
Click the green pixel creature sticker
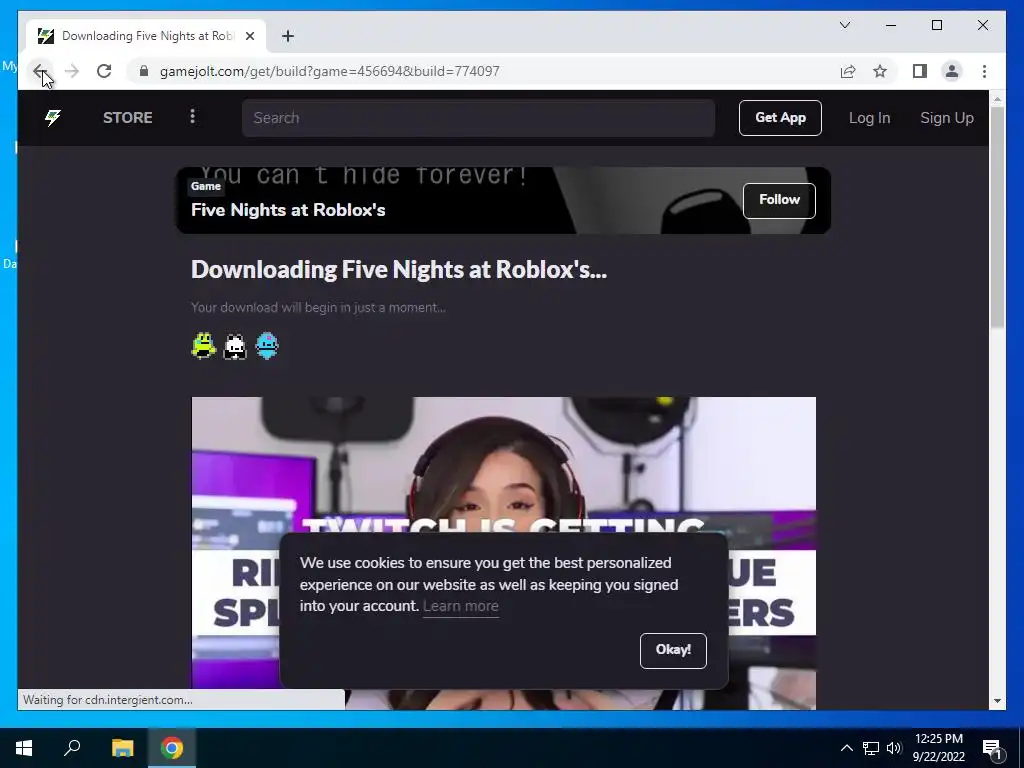(204, 345)
